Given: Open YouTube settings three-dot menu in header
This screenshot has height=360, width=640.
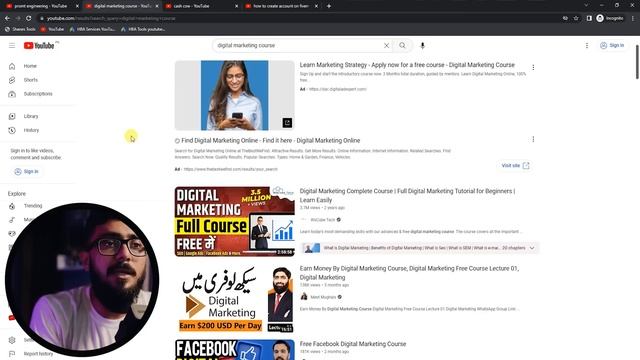Looking at the screenshot, I should coord(587,46).
